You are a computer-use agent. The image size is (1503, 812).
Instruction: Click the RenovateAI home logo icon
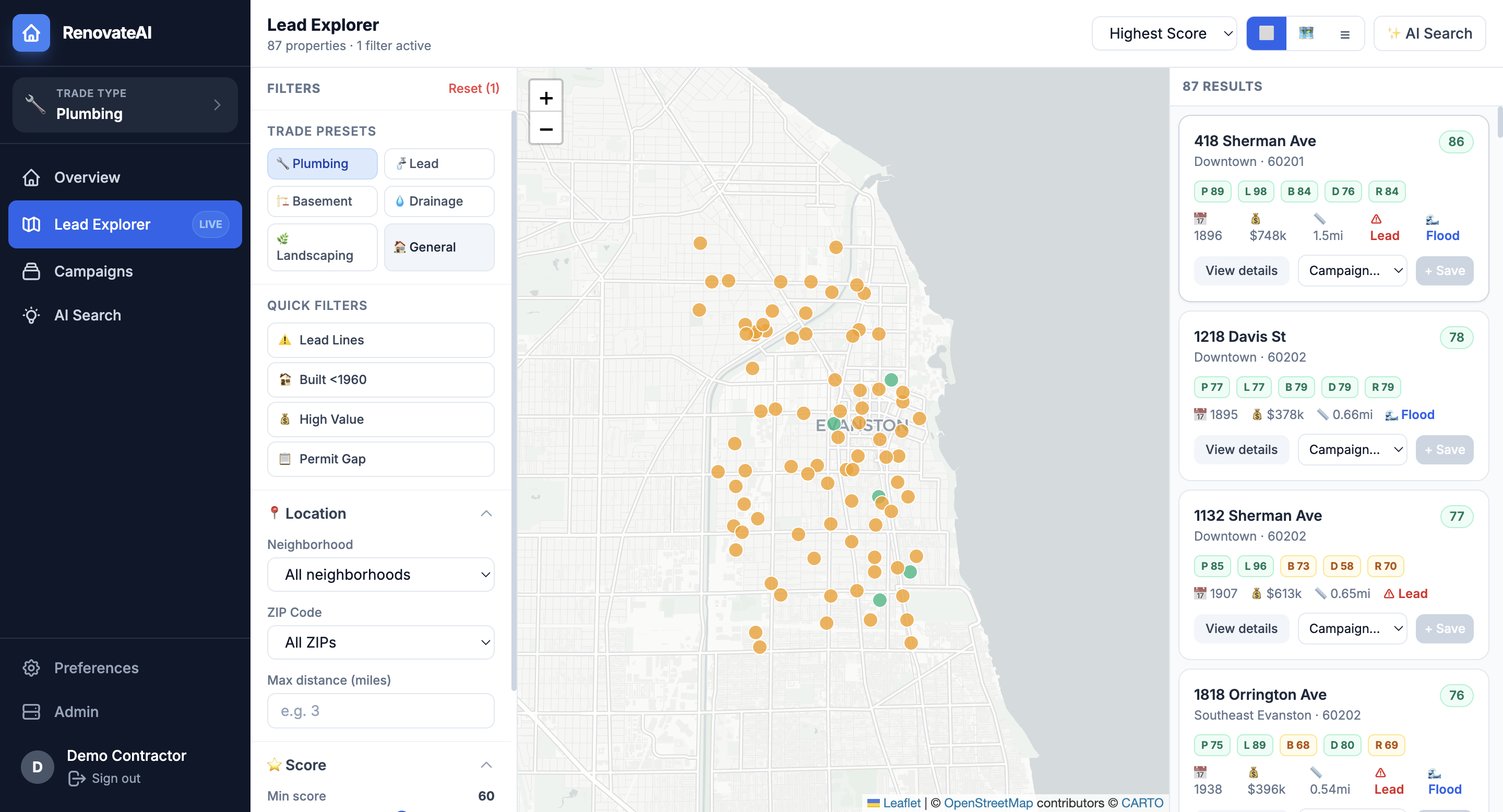click(31, 33)
